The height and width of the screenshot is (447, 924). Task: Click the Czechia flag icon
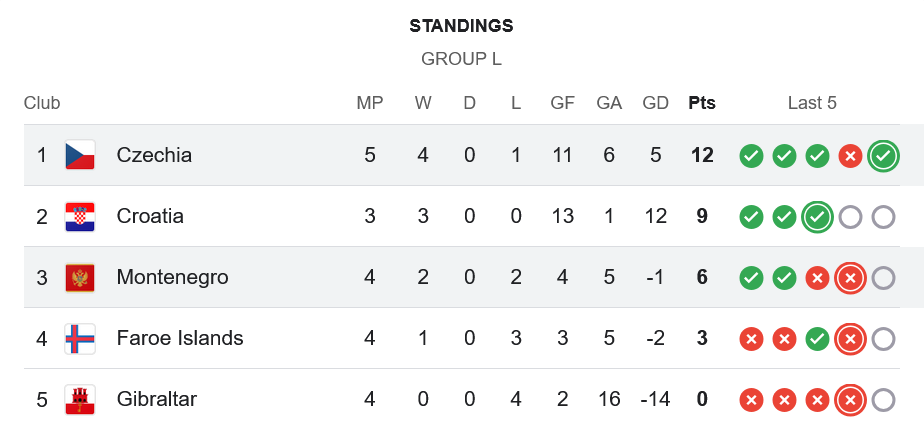point(79,155)
